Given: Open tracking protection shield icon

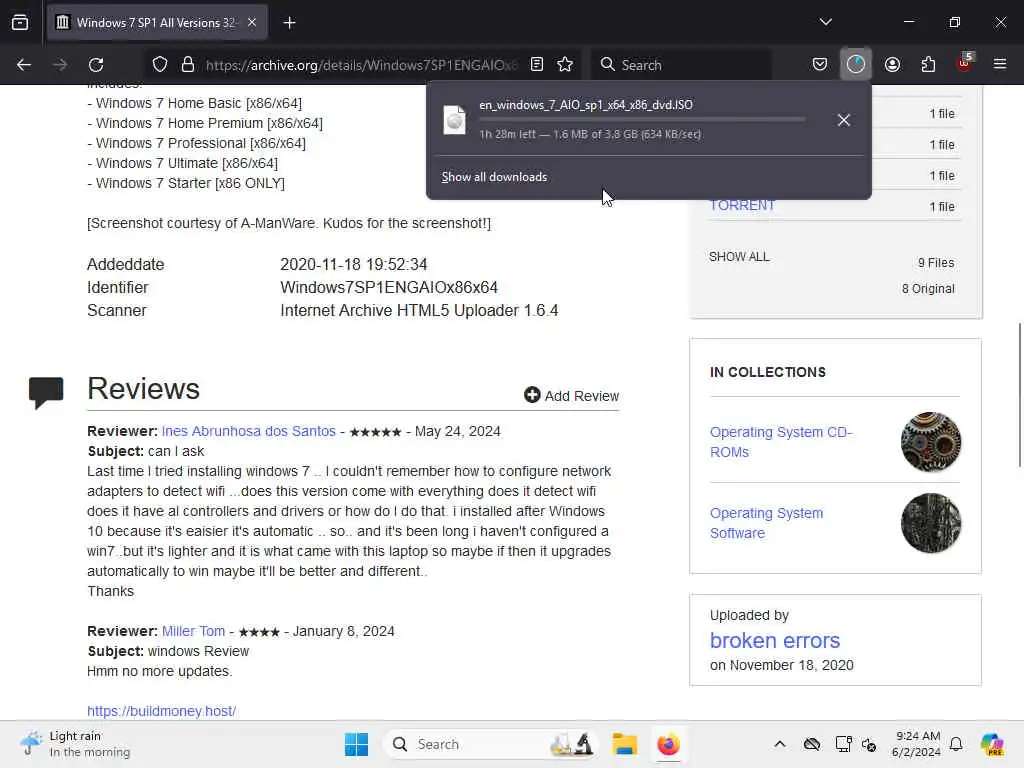Looking at the screenshot, I should [x=160, y=65].
